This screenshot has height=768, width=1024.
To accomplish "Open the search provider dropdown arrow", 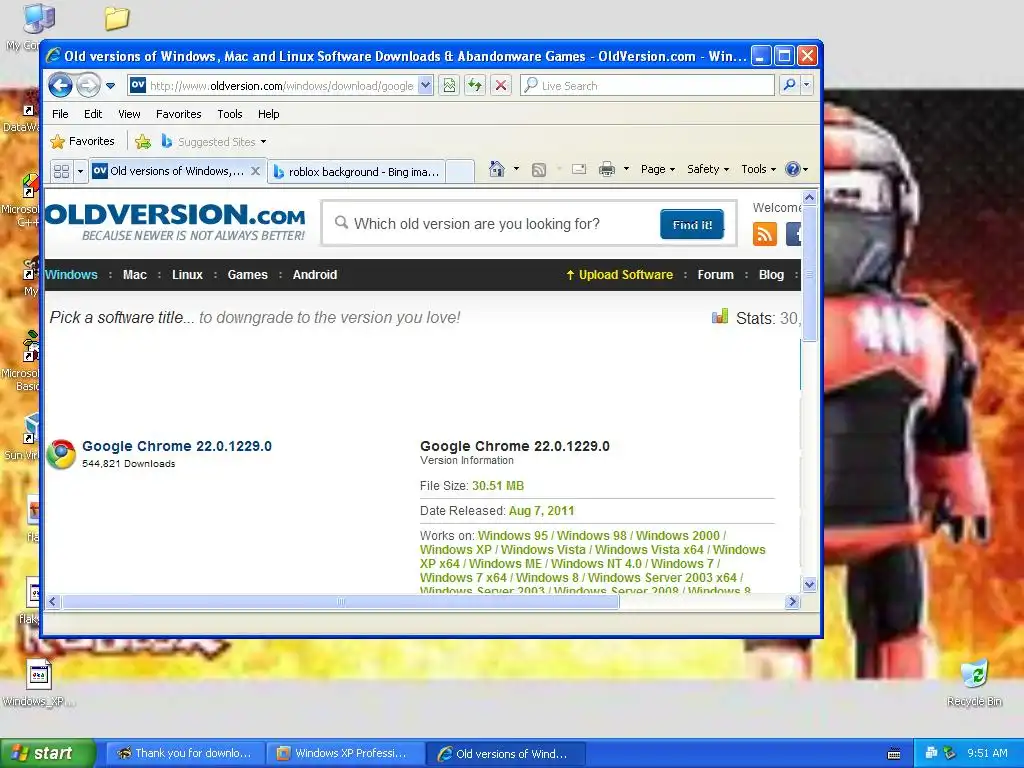I will (807, 86).
